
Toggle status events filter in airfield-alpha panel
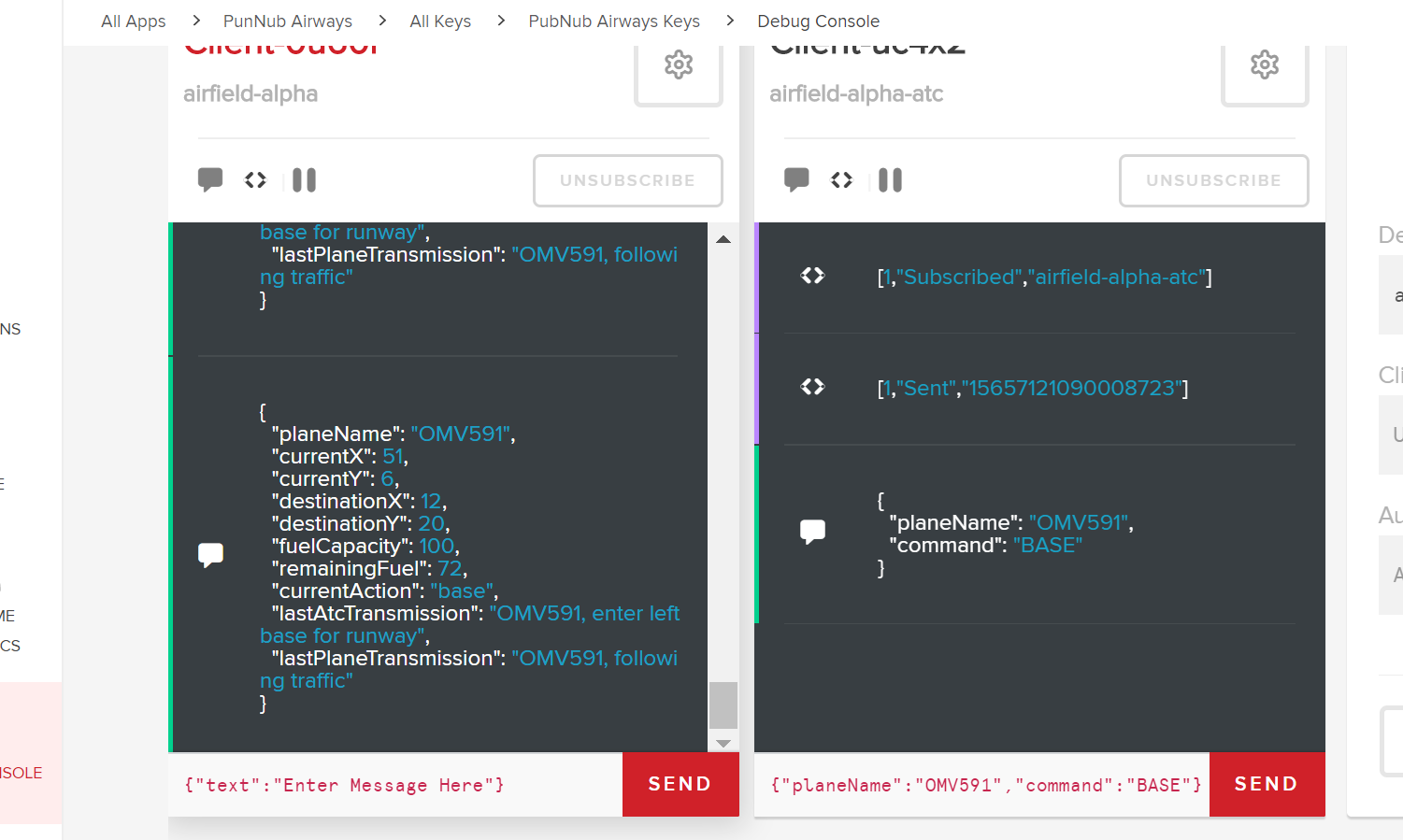pyautogui.click(x=255, y=179)
